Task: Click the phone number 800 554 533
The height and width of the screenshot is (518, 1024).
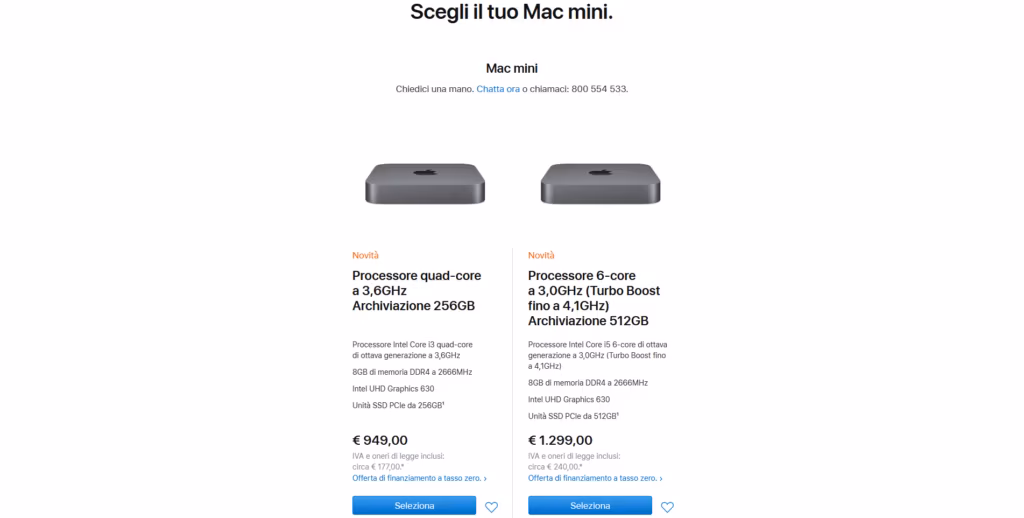Action: (x=599, y=89)
